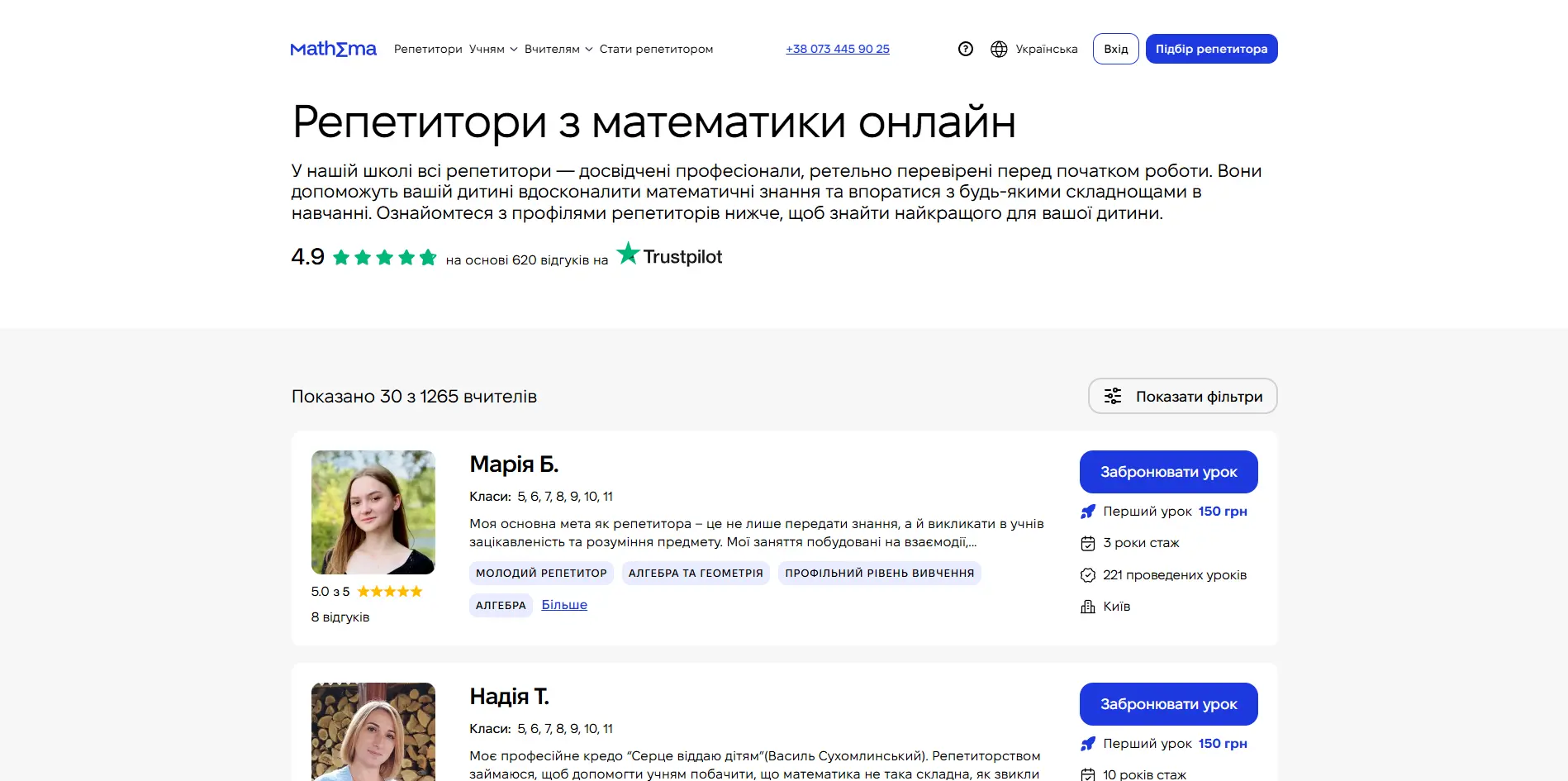Book a lesson with Марія Б.
The width and height of the screenshot is (1568, 781).
1168,471
